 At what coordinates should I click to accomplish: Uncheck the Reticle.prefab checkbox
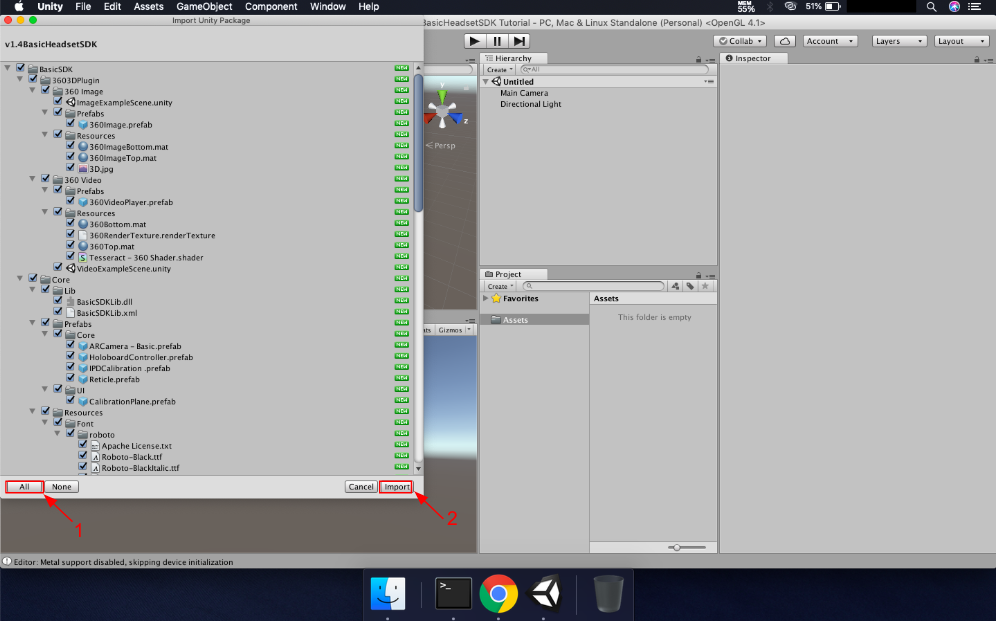click(x=71, y=378)
